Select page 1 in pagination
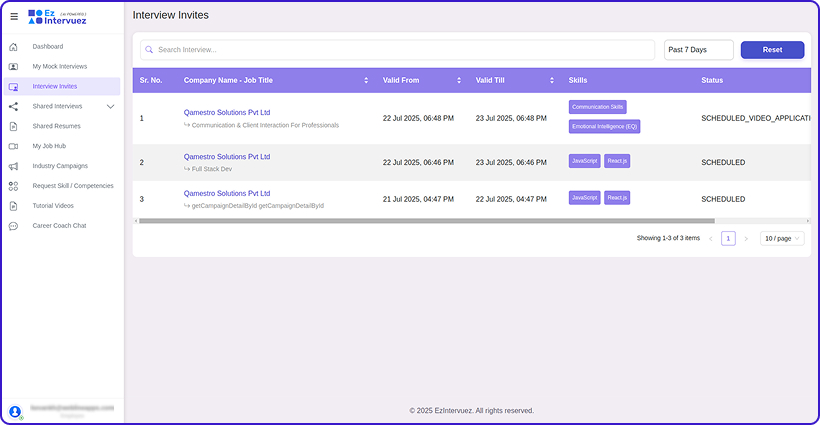 point(728,238)
